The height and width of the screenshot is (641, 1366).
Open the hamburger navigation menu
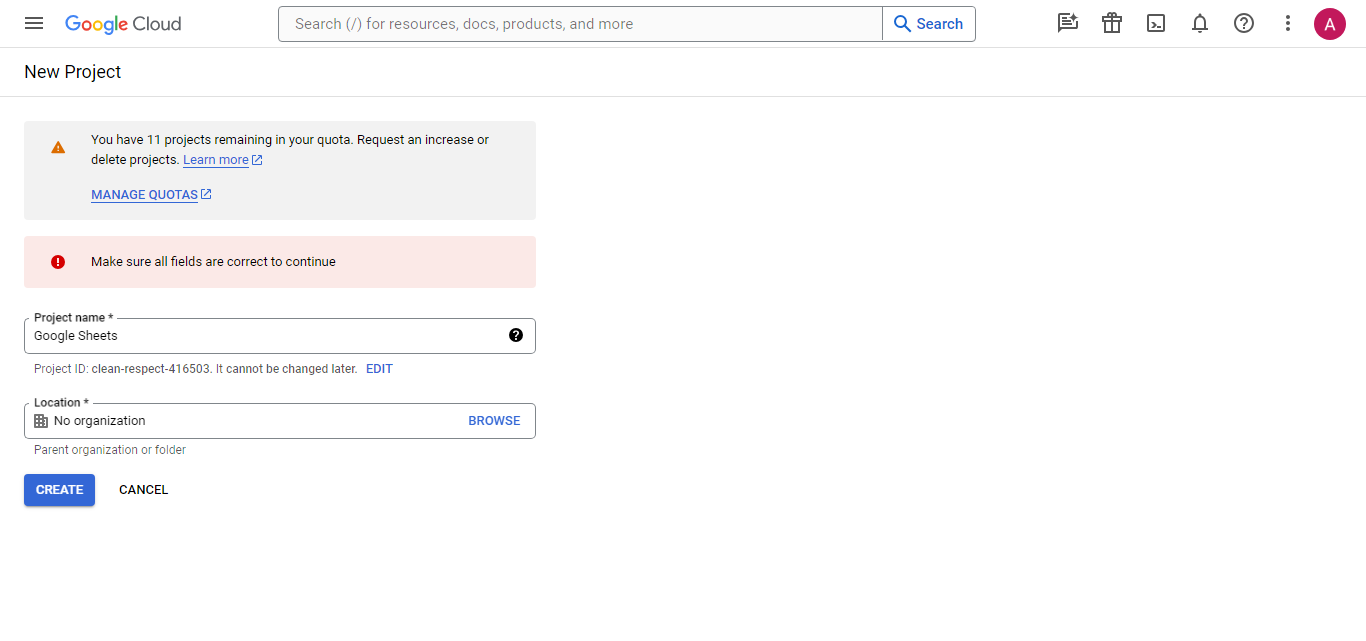[x=34, y=23]
